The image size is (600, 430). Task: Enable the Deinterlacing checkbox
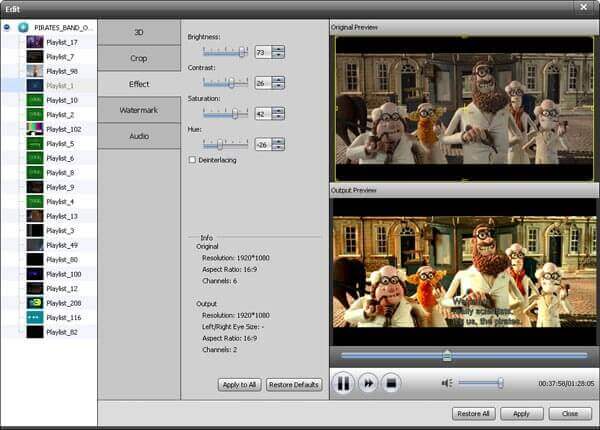pos(192,160)
